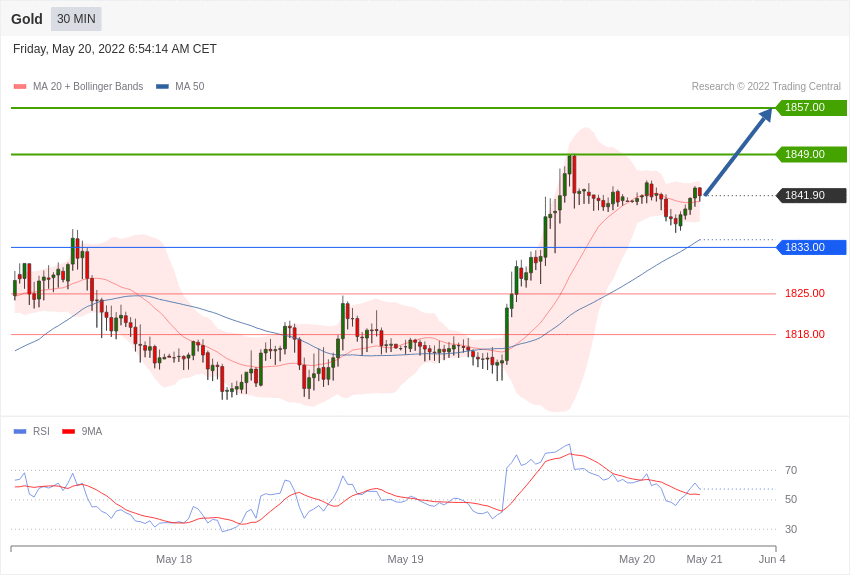Select the 1841.90 current price label
The image size is (850, 576).
(812, 195)
